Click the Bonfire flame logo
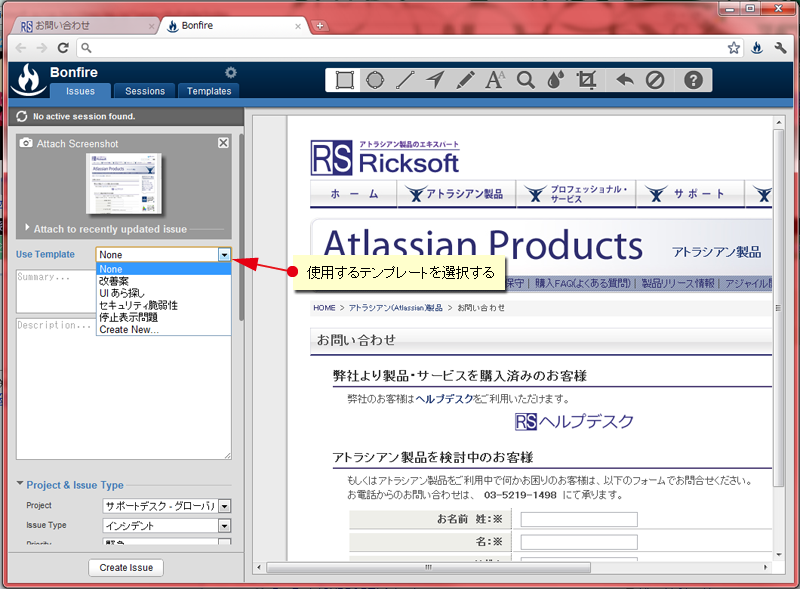This screenshot has height=589, width=800. point(29,80)
